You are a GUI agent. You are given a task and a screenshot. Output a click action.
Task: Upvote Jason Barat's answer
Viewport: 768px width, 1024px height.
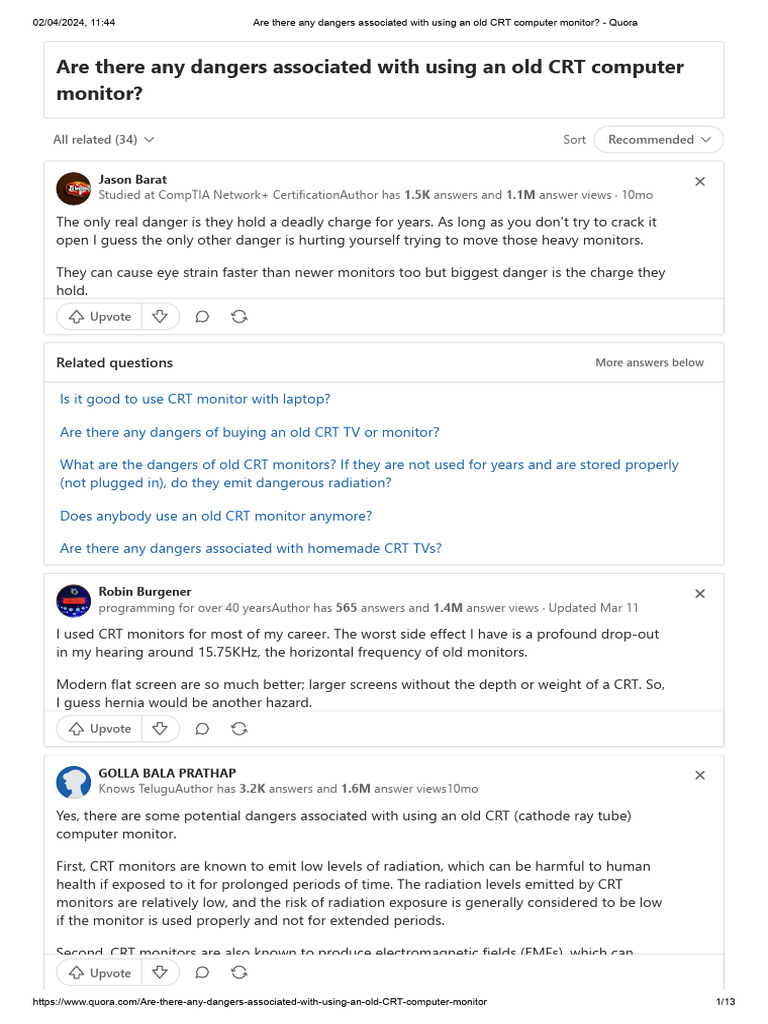tap(100, 317)
